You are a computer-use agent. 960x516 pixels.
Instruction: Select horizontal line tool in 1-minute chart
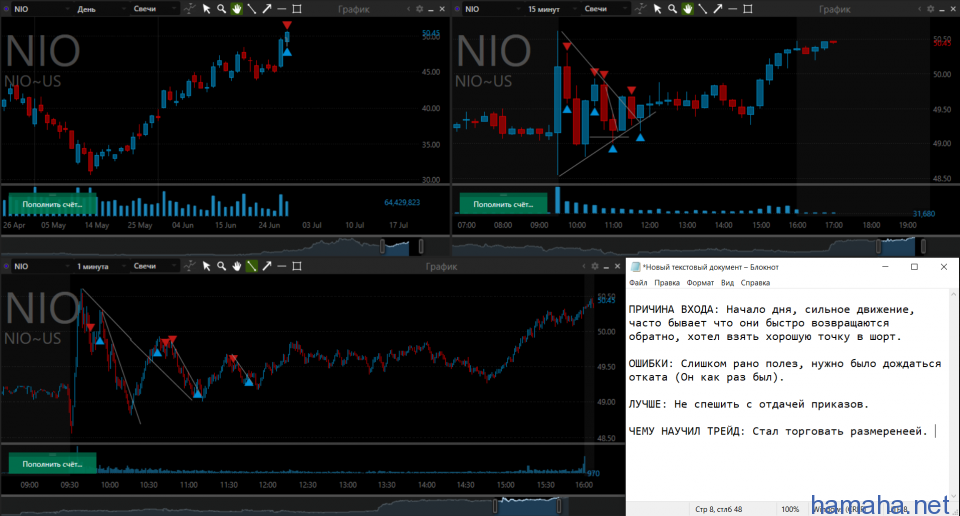pyautogui.click(x=282, y=266)
